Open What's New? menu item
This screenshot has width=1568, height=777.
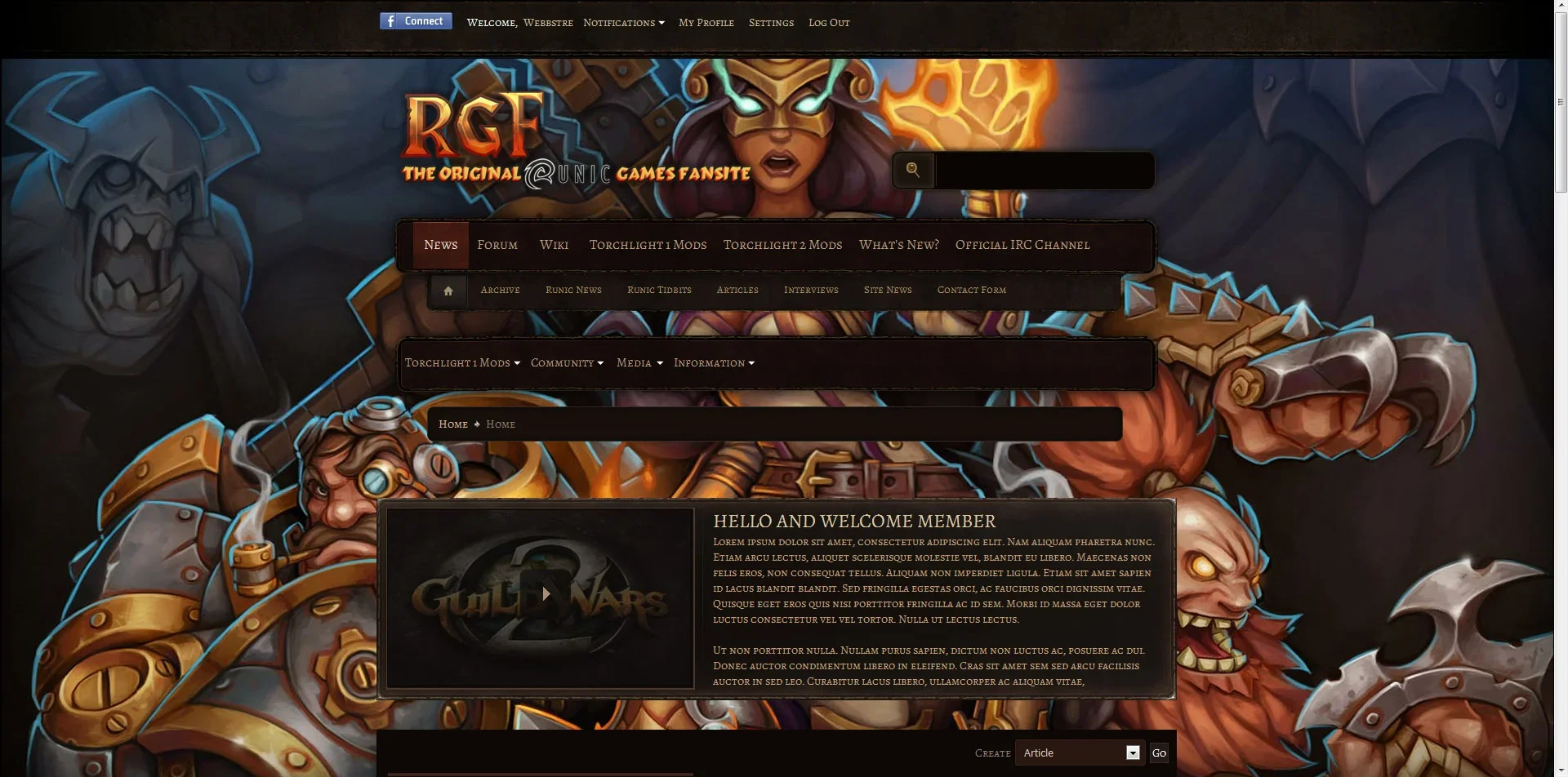click(x=898, y=245)
